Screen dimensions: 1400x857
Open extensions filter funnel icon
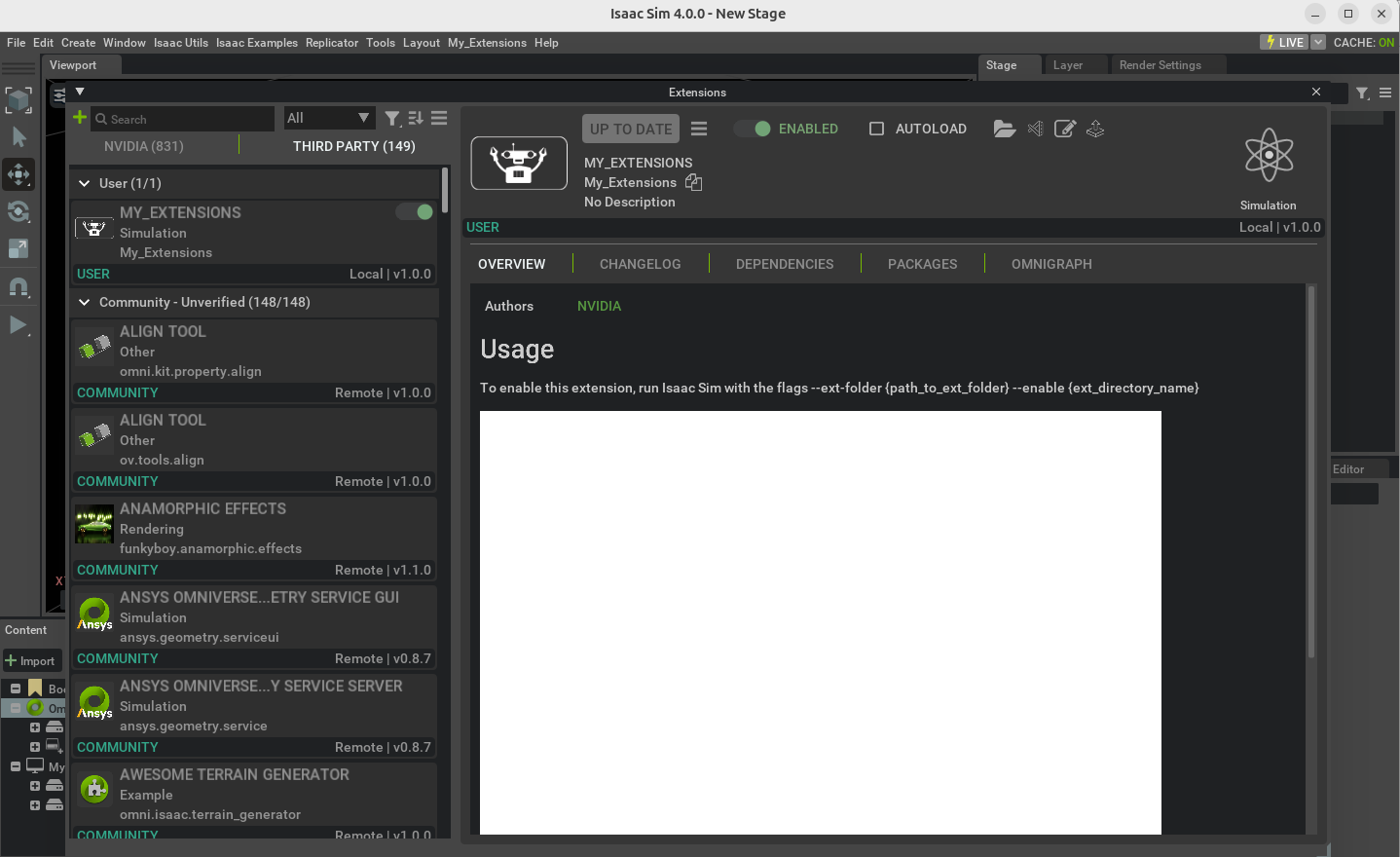point(392,119)
